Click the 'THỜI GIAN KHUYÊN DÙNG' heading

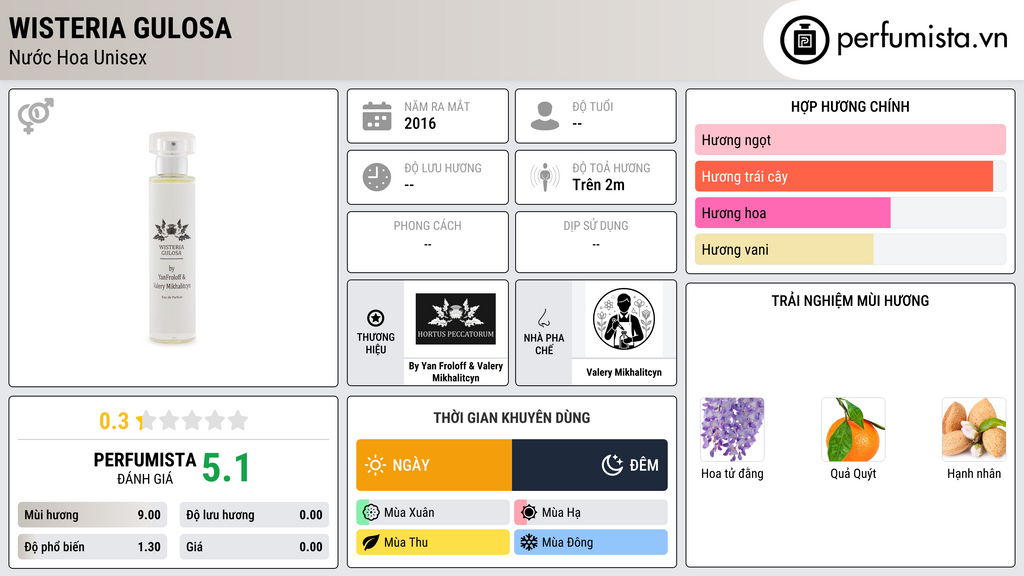pyautogui.click(x=512, y=418)
